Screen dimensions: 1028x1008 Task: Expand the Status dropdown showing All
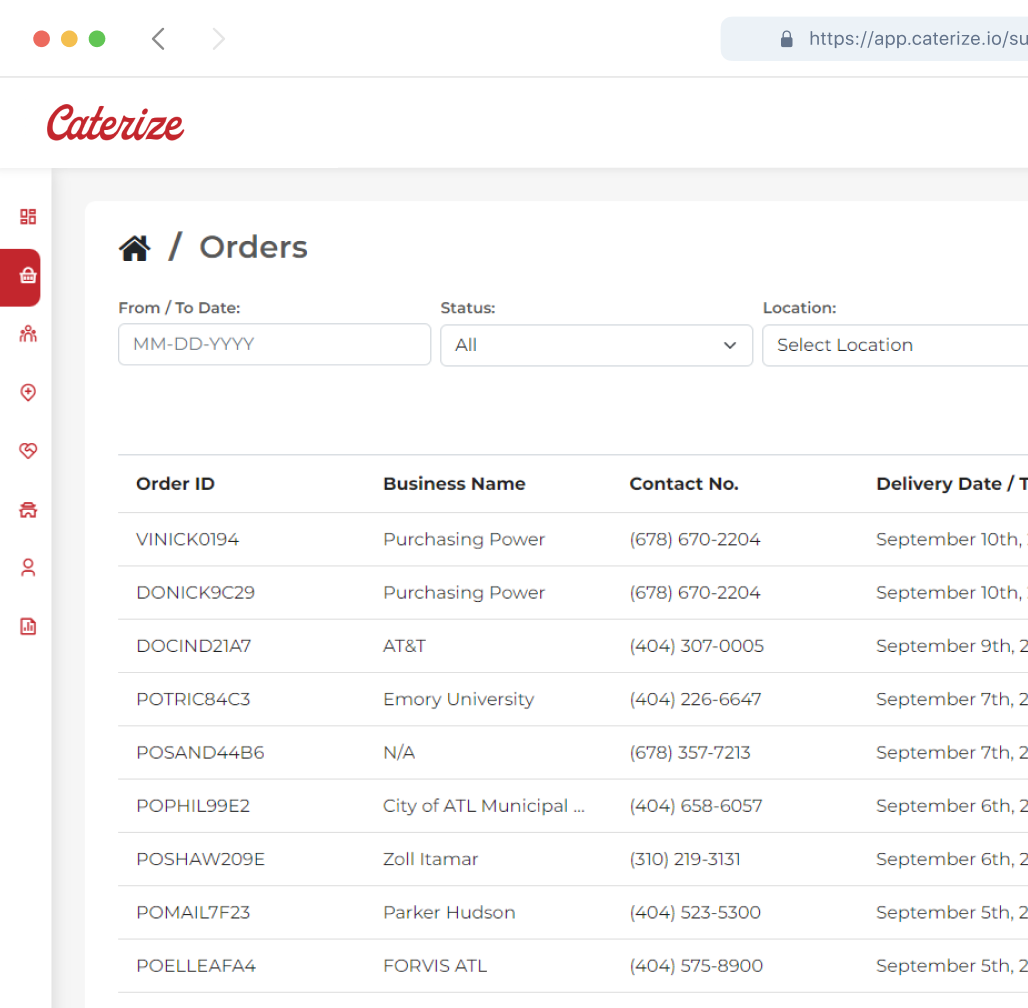[x=596, y=345]
